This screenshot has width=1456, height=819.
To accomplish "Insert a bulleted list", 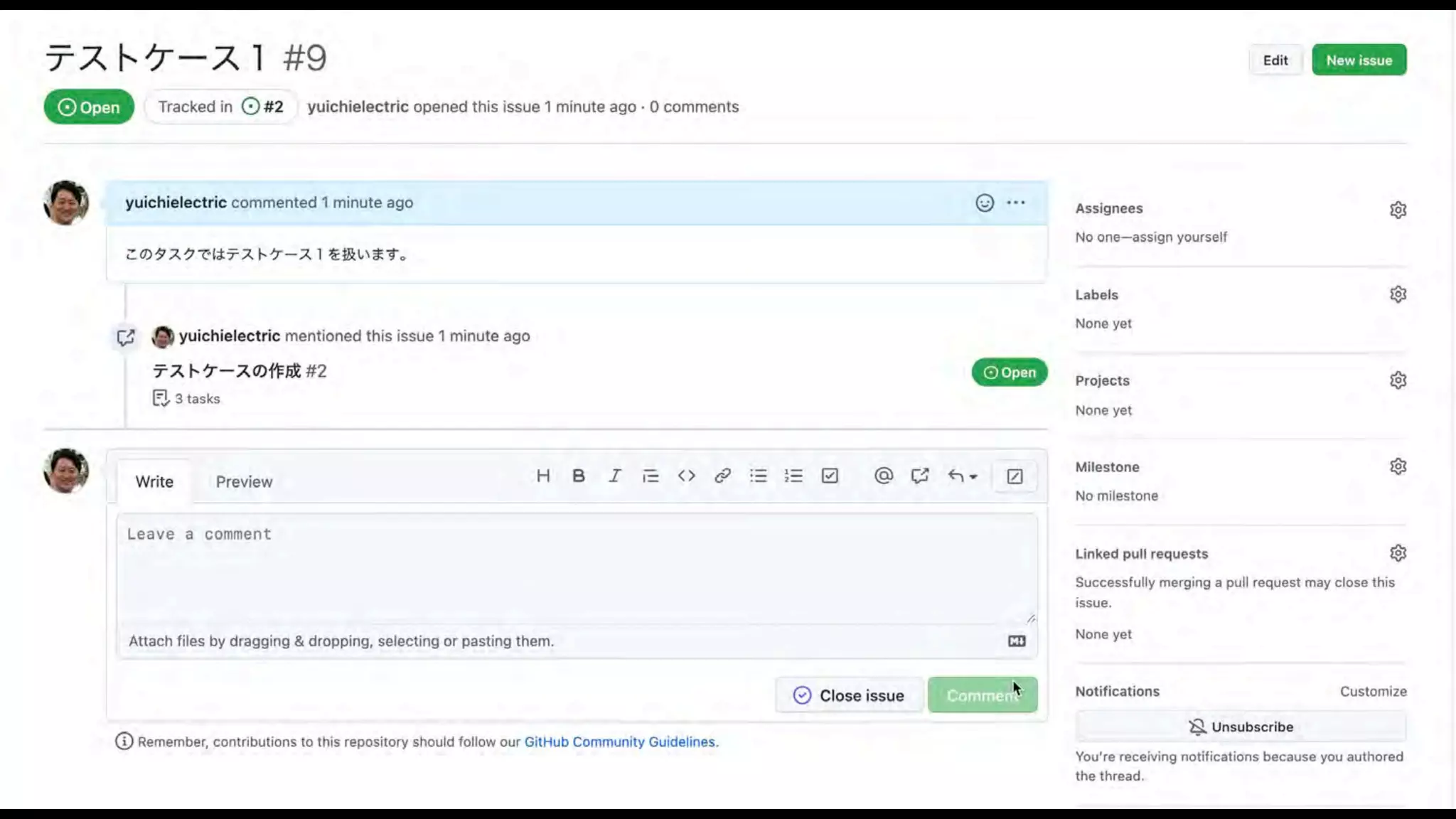I will point(758,476).
